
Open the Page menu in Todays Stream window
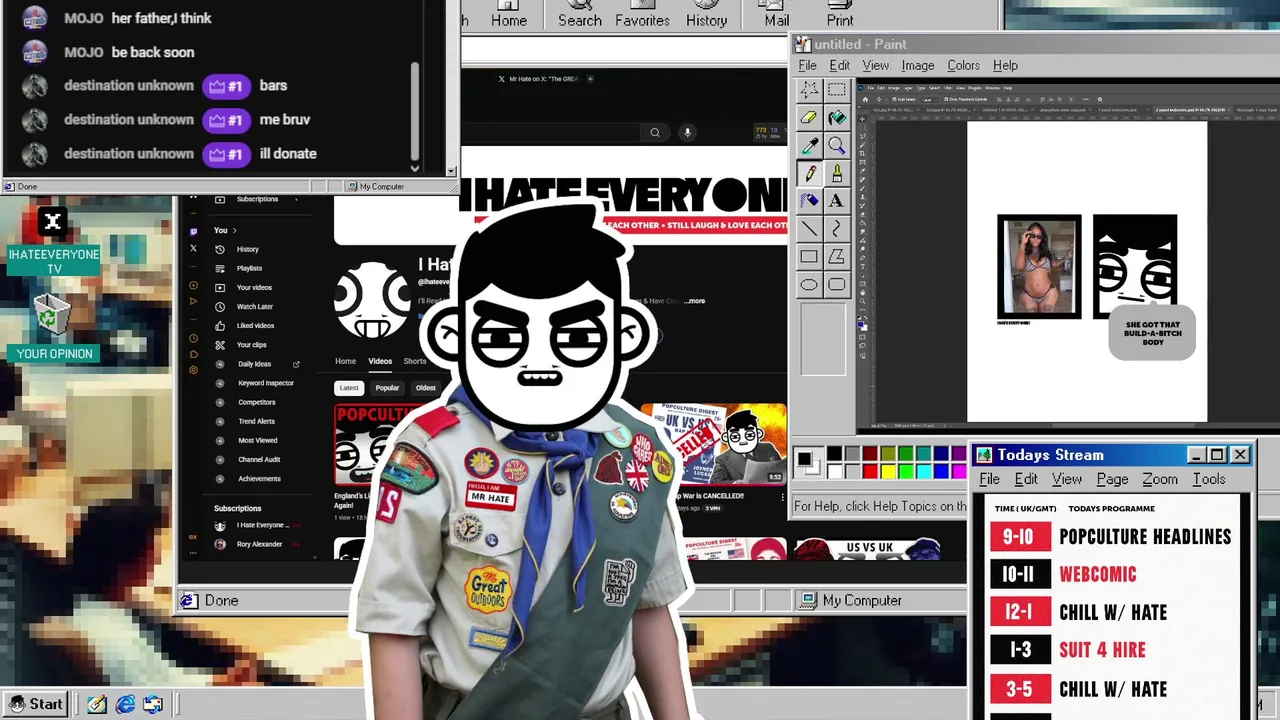[x=1112, y=479]
